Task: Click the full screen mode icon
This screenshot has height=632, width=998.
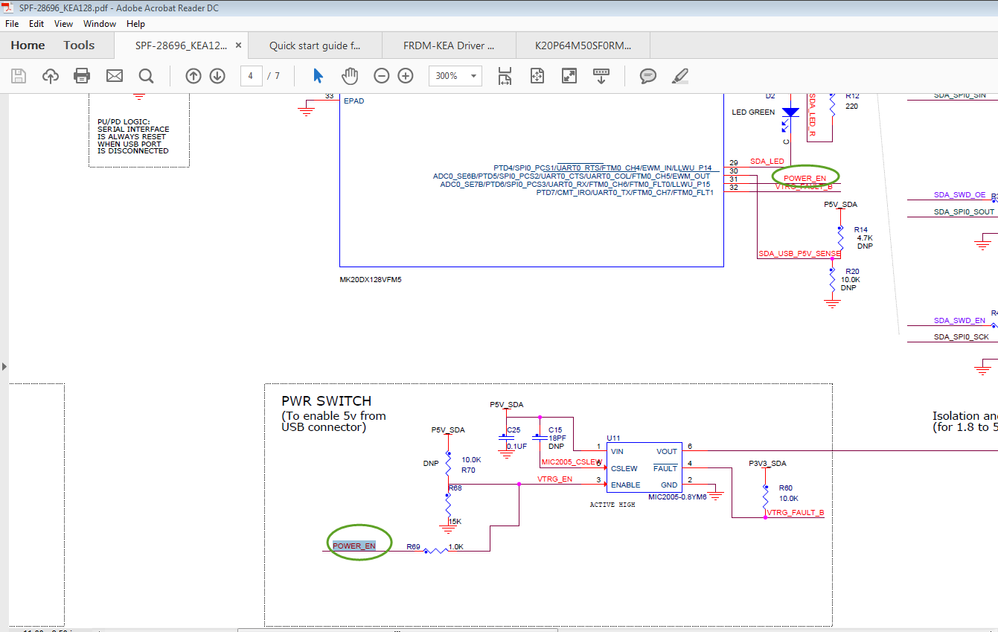Action: pos(569,76)
